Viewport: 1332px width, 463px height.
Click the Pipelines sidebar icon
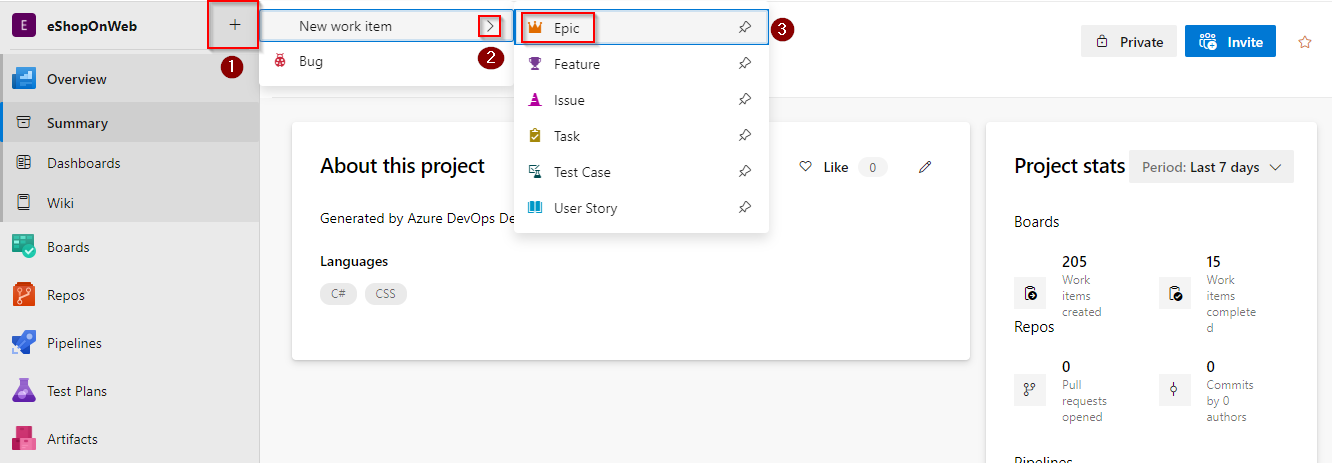(23, 343)
